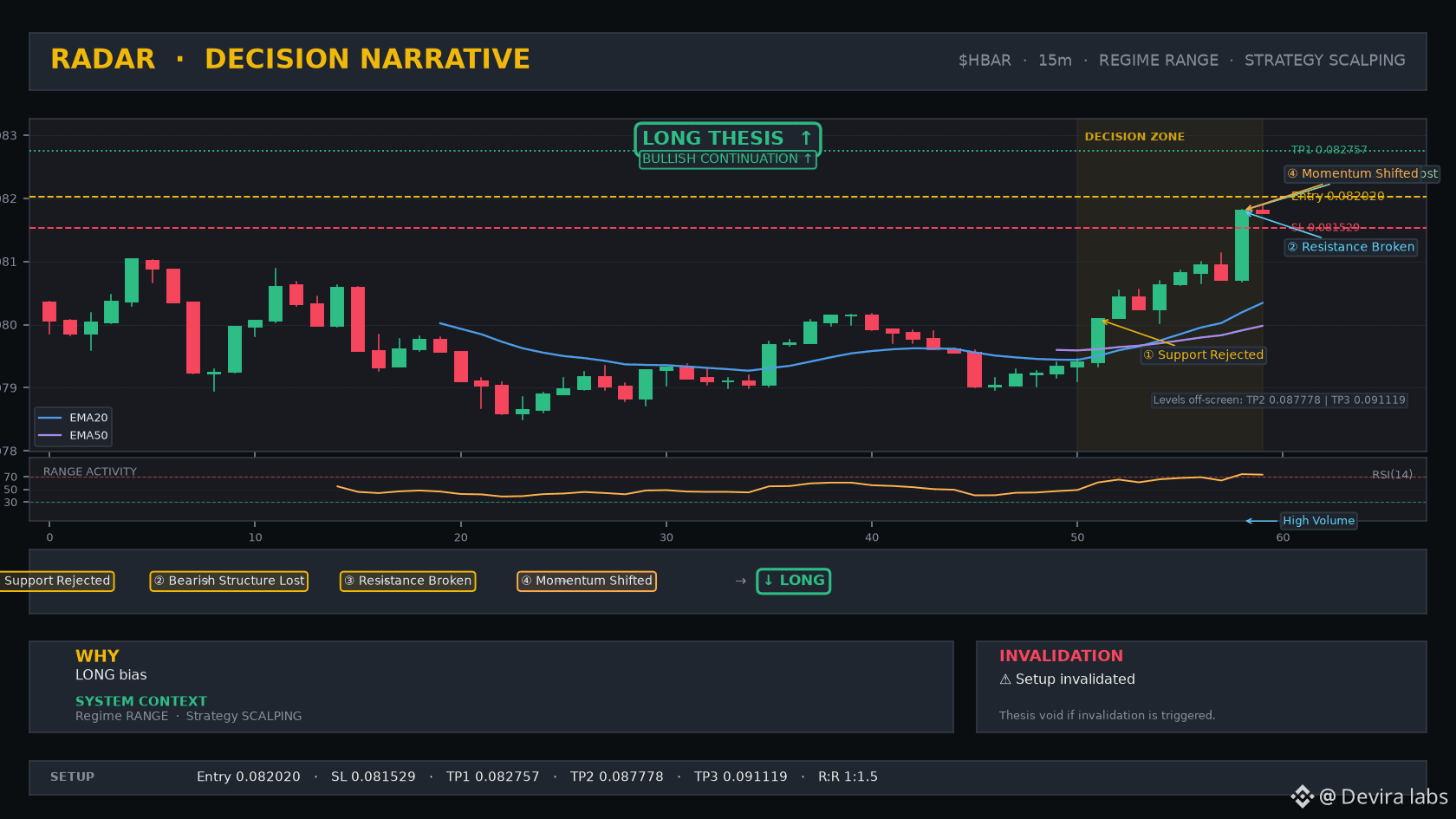
Task: Click the RSI(14) indicator label
Action: [1392, 474]
